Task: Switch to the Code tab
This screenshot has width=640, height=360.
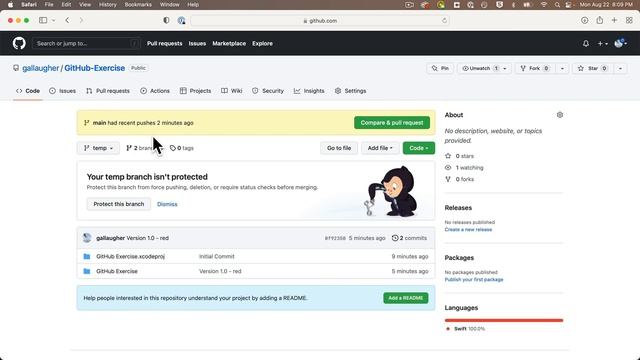Action: [x=28, y=91]
